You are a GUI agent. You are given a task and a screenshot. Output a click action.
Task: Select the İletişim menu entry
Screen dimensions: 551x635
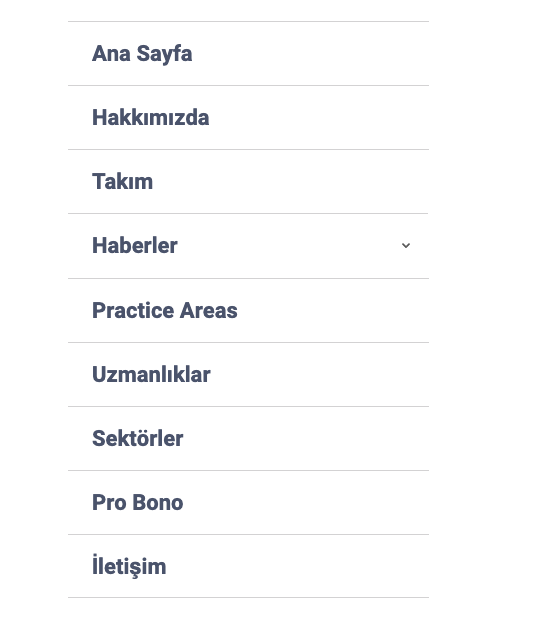[129, 566]
